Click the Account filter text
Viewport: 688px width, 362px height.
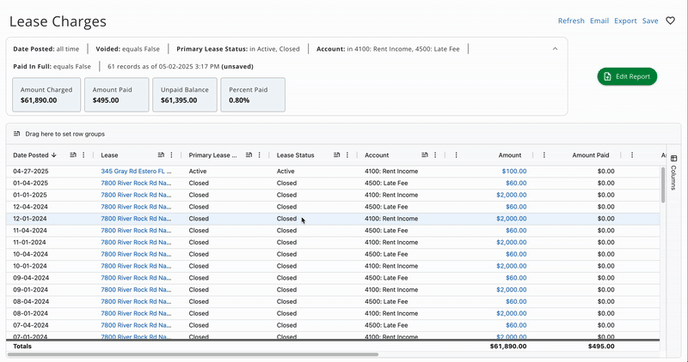[388, 49]
